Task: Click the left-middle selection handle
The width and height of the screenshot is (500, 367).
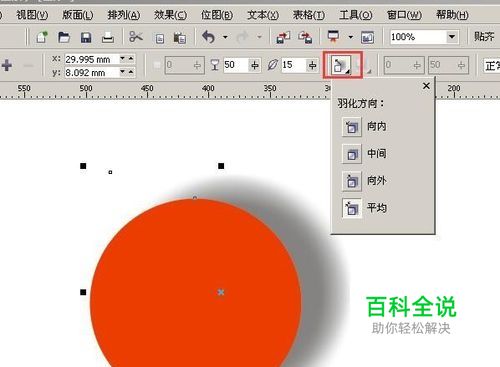Action: [83, 292]
